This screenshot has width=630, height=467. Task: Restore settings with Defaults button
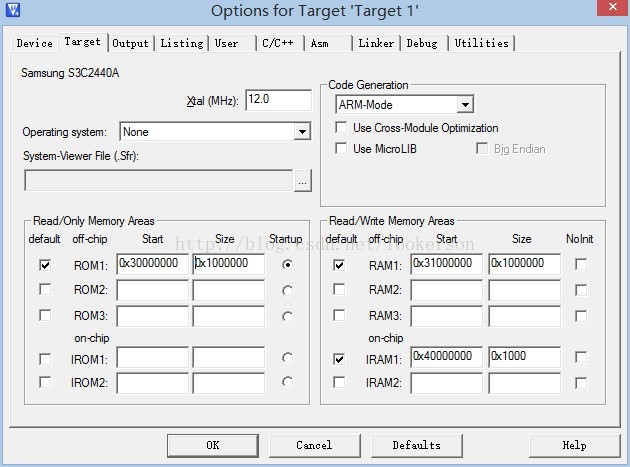417,445
